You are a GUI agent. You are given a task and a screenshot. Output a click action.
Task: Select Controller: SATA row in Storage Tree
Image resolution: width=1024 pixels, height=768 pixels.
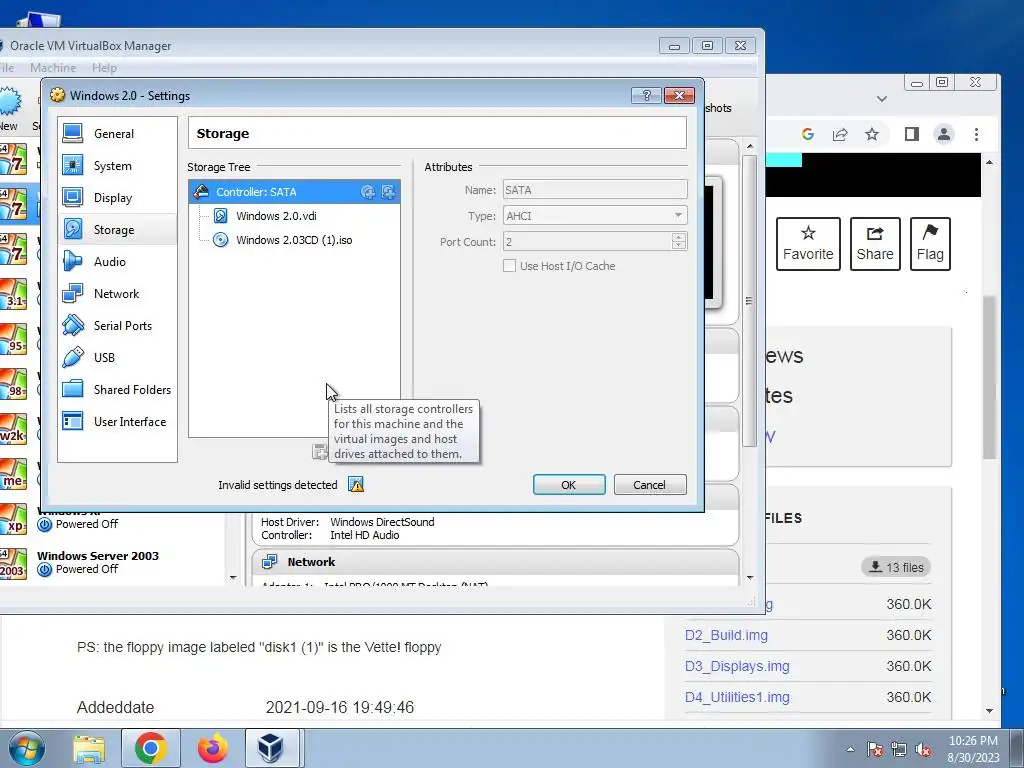(x=295, y=192)
